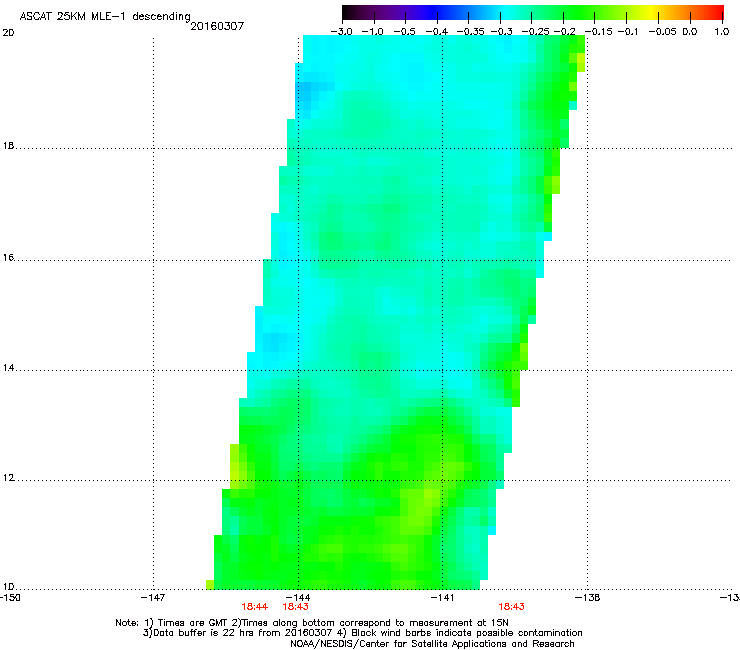Click the 1.0 colorbar label
The height and width of the screenshot is (650, 740).
(722, 32)
